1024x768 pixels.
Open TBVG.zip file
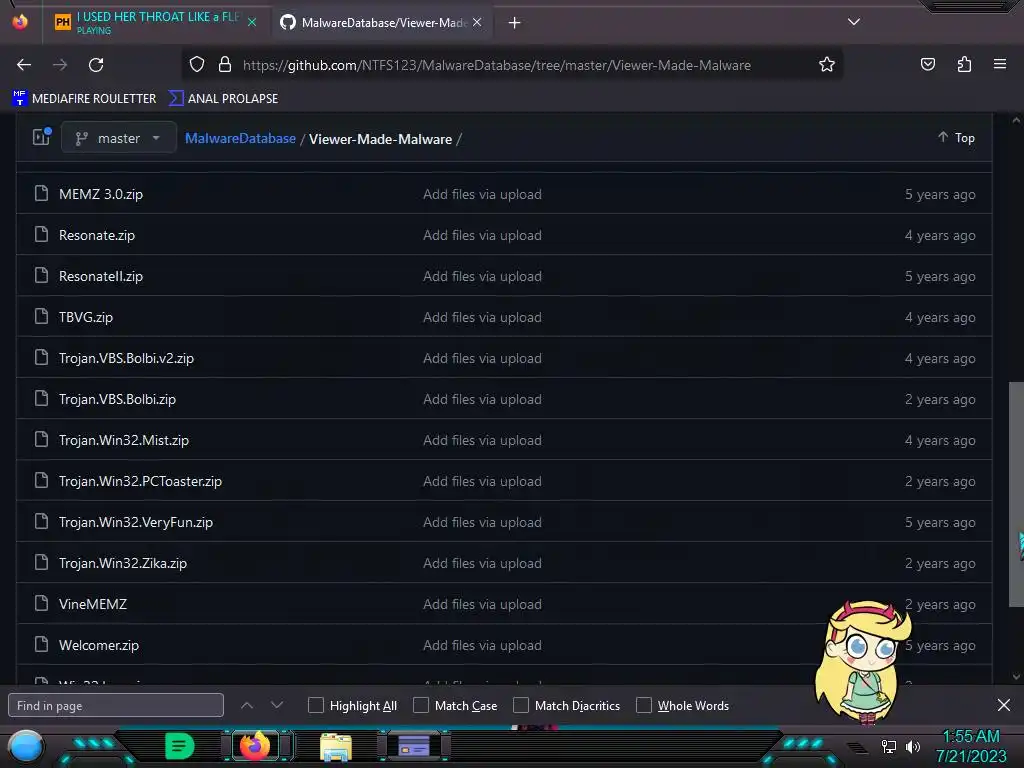click(86, 317)
